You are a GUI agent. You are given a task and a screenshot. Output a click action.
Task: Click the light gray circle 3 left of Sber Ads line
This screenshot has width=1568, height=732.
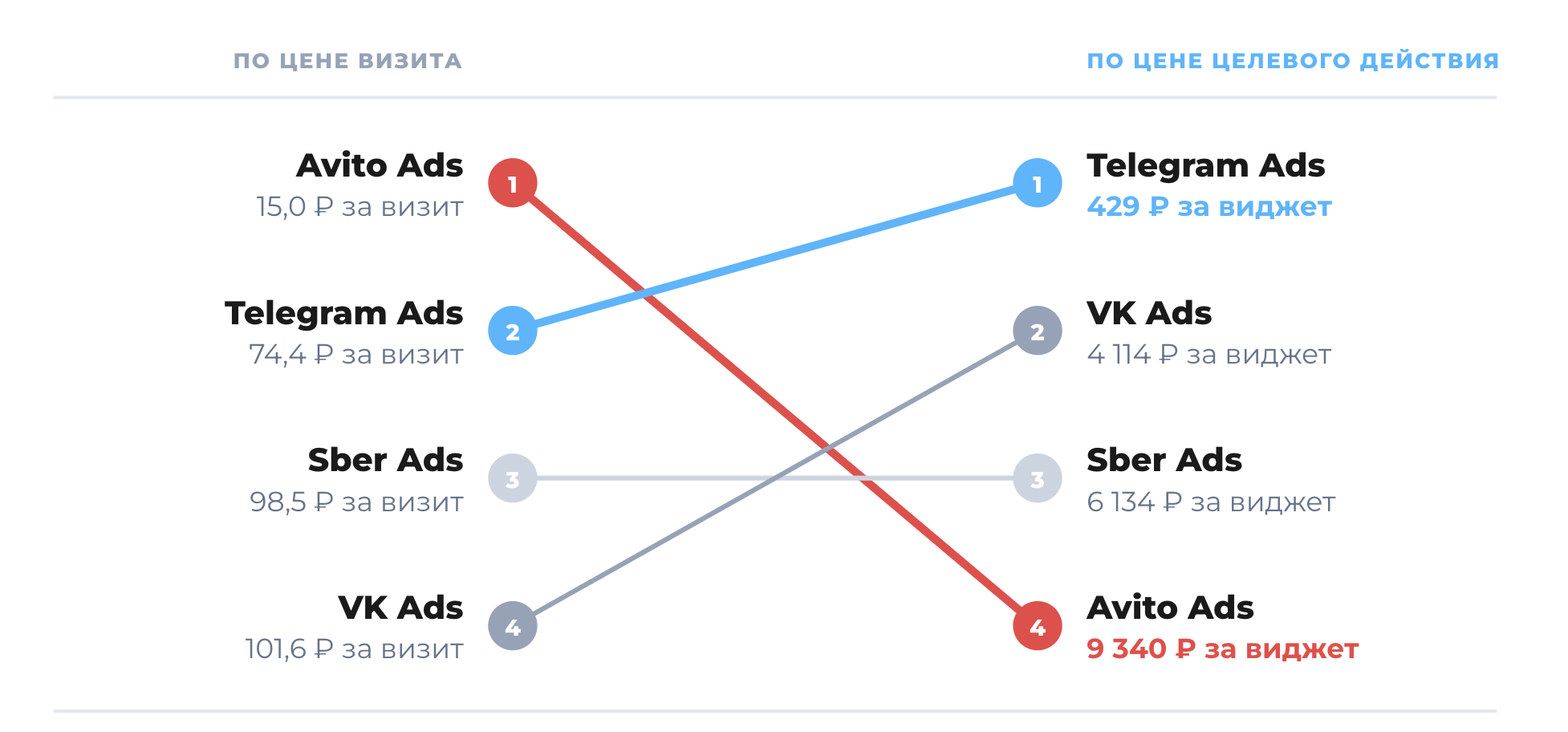coord(513,478)
